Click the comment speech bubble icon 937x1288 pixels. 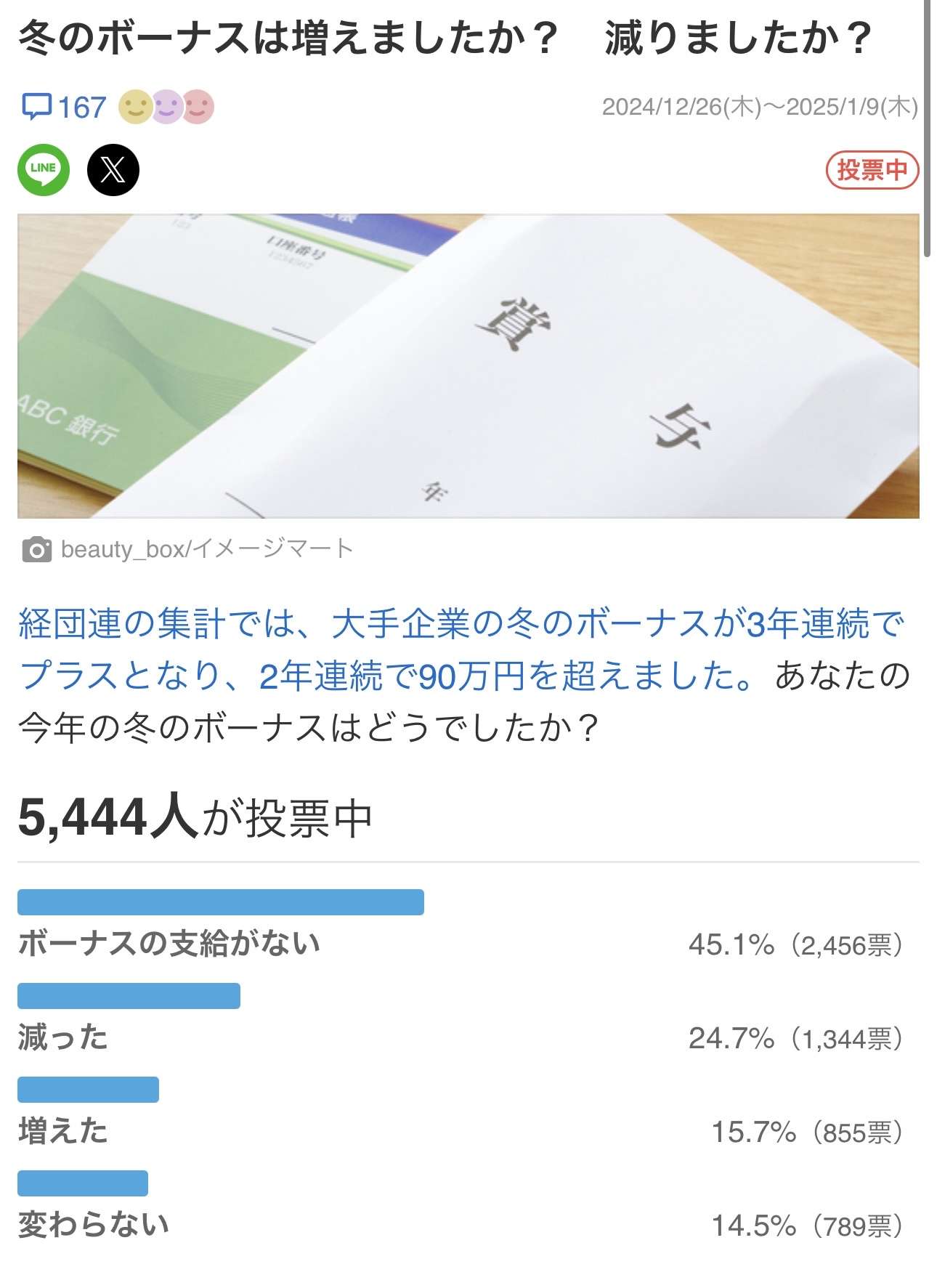click(36, 107)
